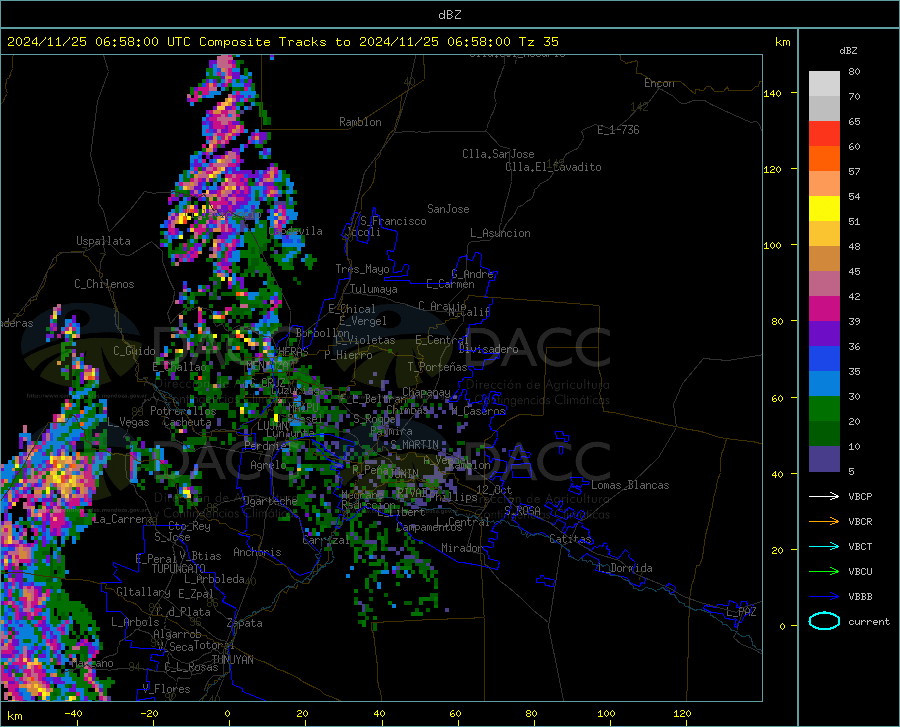Click the Encon map label

pos(659,83)
